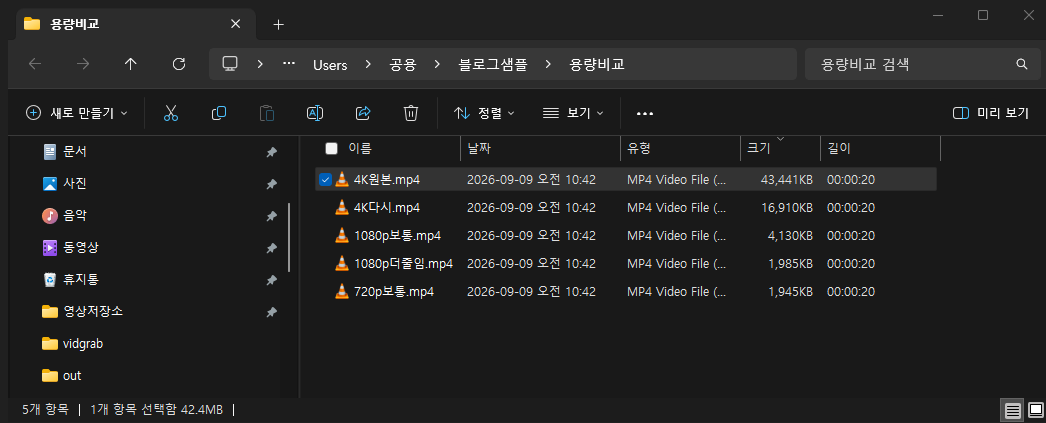Show hidden path via ellipsis breadcrumb
1046x423 pixels.
tap(289, 64)
